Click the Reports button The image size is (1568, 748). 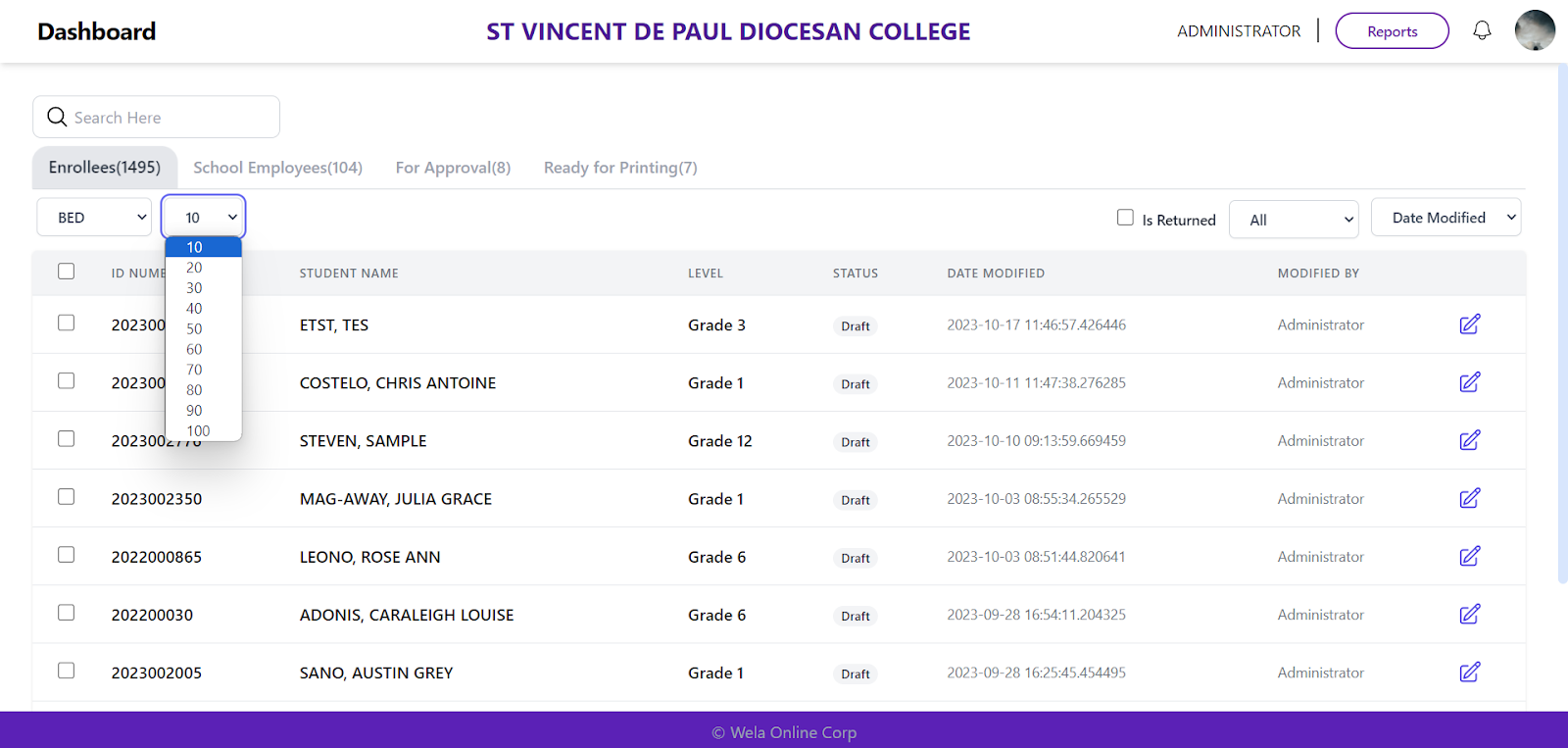[1392, 31]
